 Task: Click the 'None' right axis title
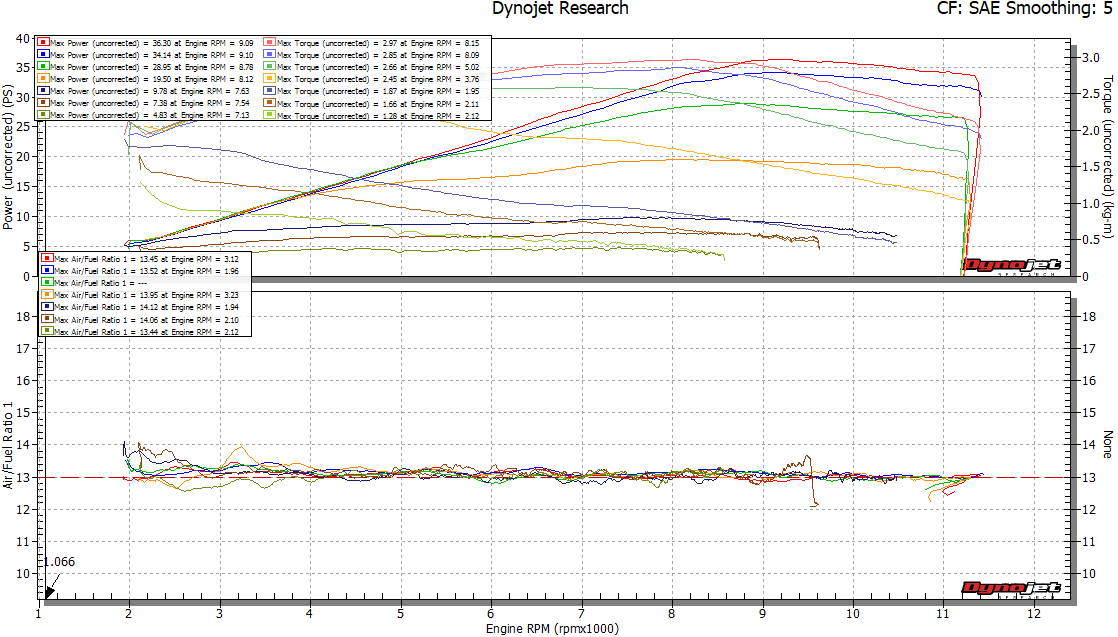[x=1107, y=444]
